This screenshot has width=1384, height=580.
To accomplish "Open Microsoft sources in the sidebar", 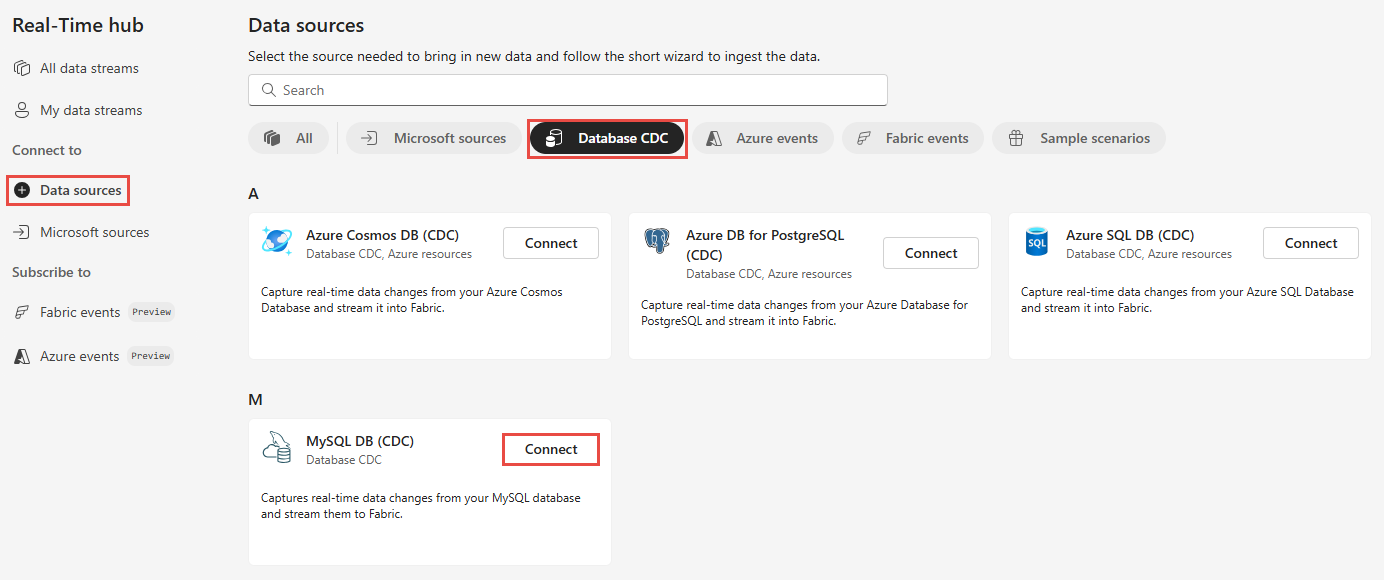I will point(81,232).
